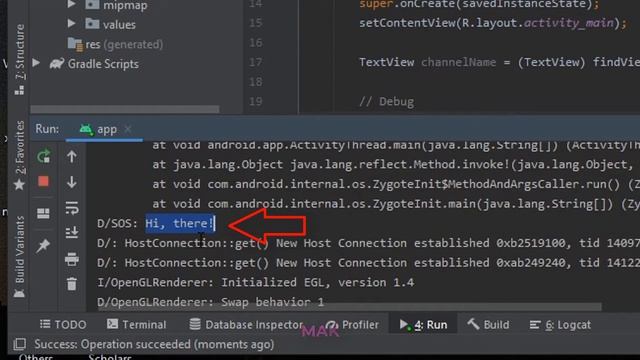Toggle soft-wrap in the console output
Screen dimensions: 640x360
pyautogui.click(x=72, y=208)
